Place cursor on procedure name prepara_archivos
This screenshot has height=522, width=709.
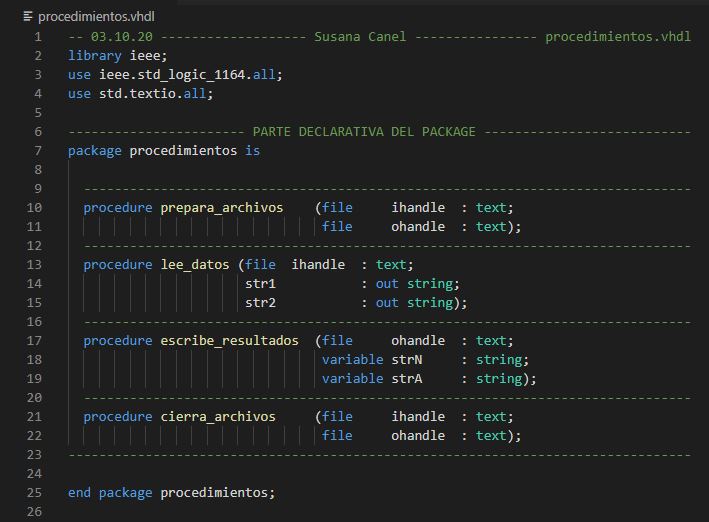tap(221, 208)
